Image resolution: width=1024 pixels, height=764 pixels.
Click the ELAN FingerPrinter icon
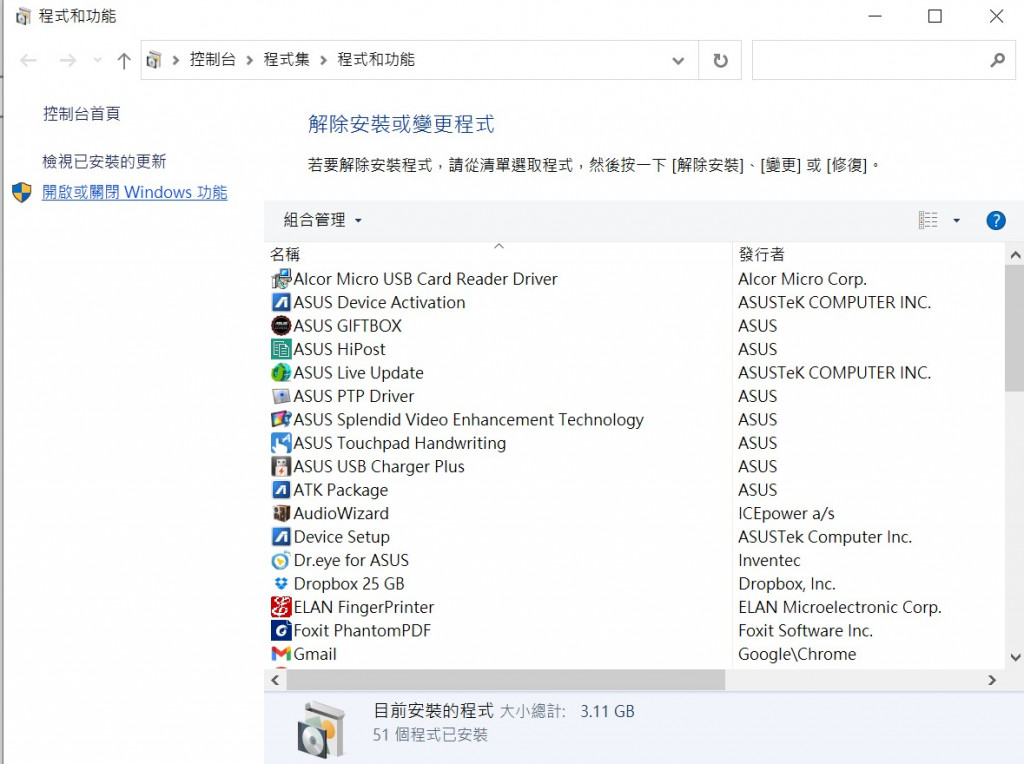coord(281,607)
